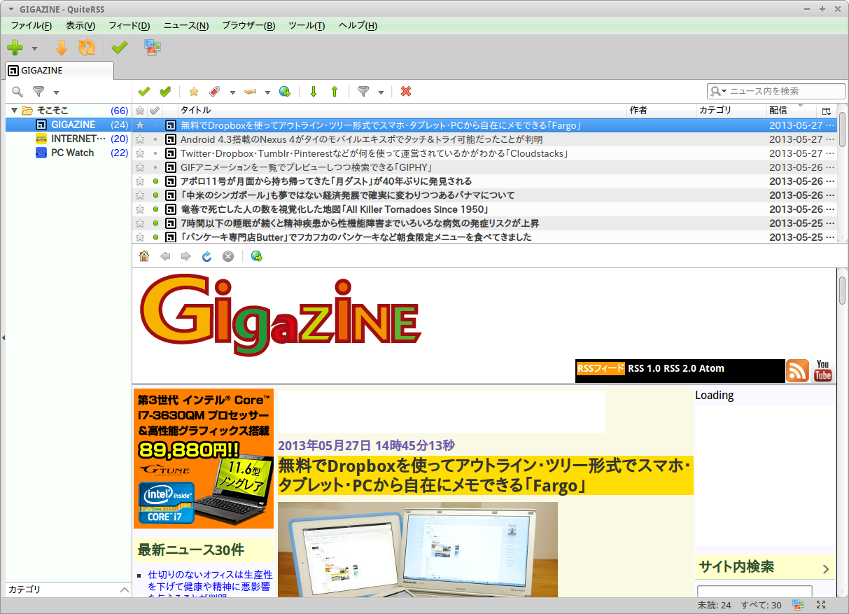This screenshot has height=614, width=849.
Task: Select the GIGAZINE tab
Action: (60, 70)
